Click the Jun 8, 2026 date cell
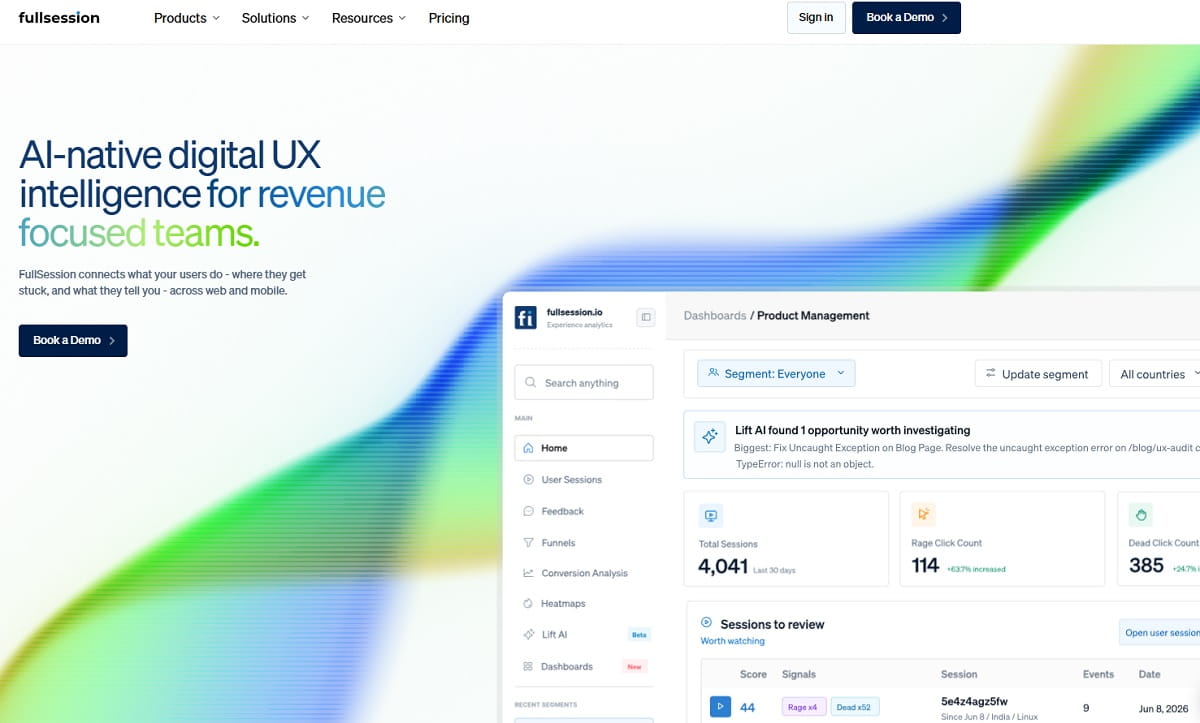The image size is (1200, 723). click(x=1165, y=707)
